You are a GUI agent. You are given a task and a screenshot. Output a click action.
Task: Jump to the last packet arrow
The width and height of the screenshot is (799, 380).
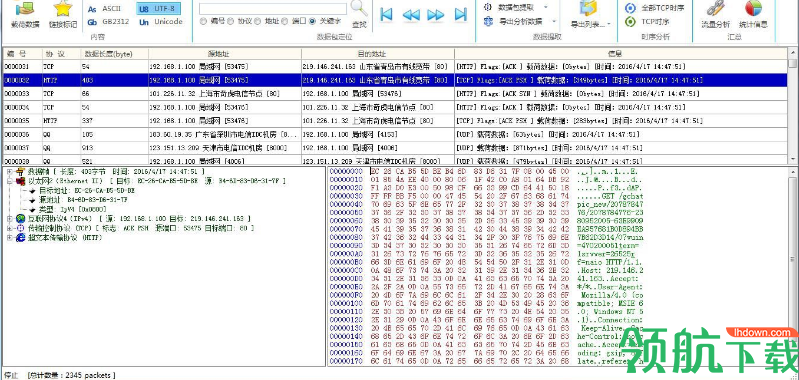[x=461, y=14]
